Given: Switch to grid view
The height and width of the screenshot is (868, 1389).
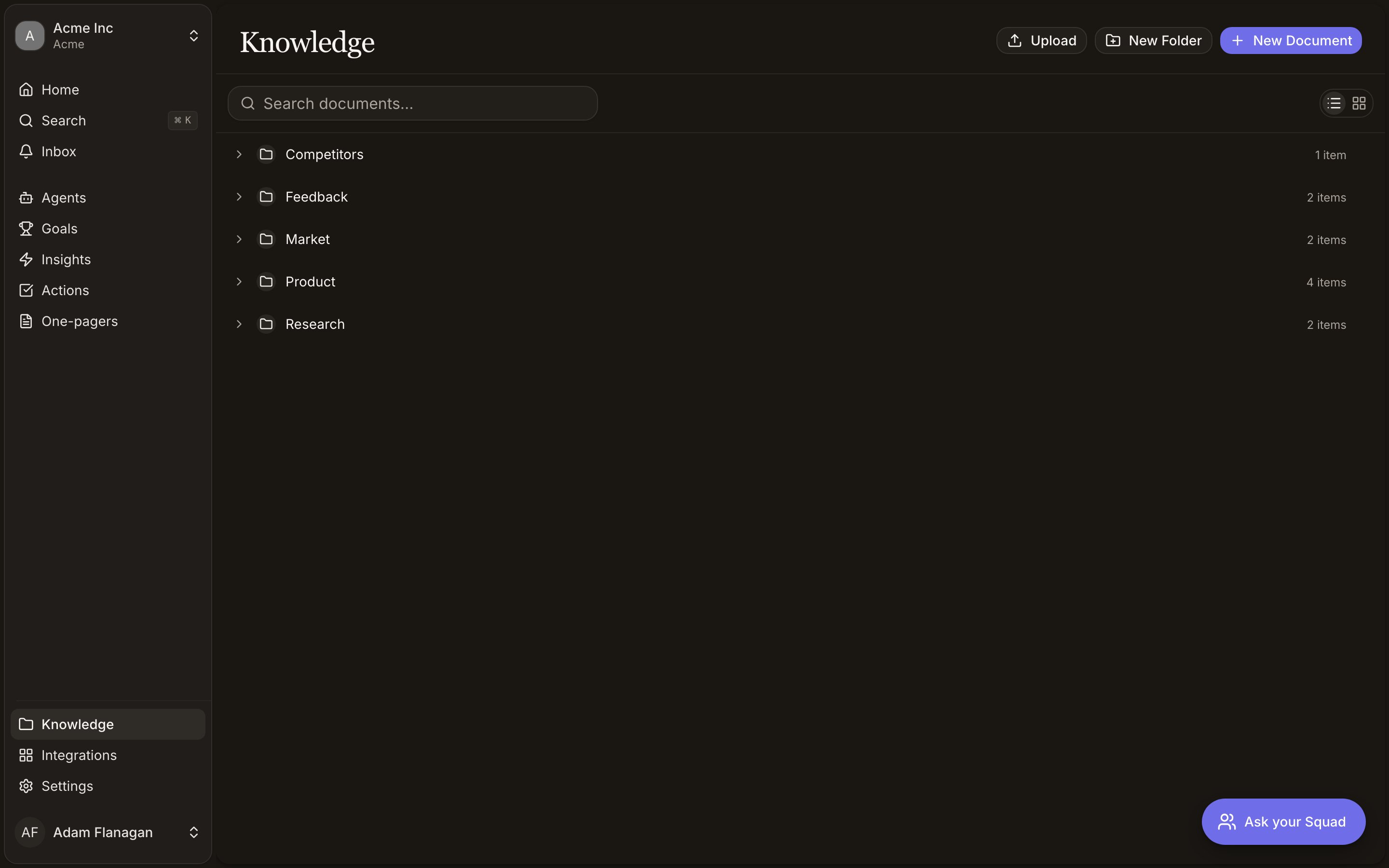Looking at the screenshot, I should [x=1359, y=103].
